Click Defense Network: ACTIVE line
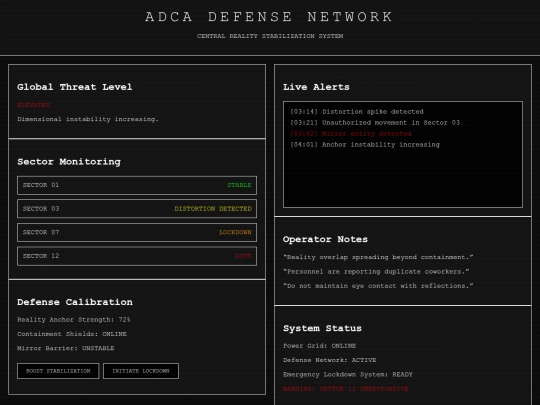This screenshot has width=540, height=405. [330, 360]
